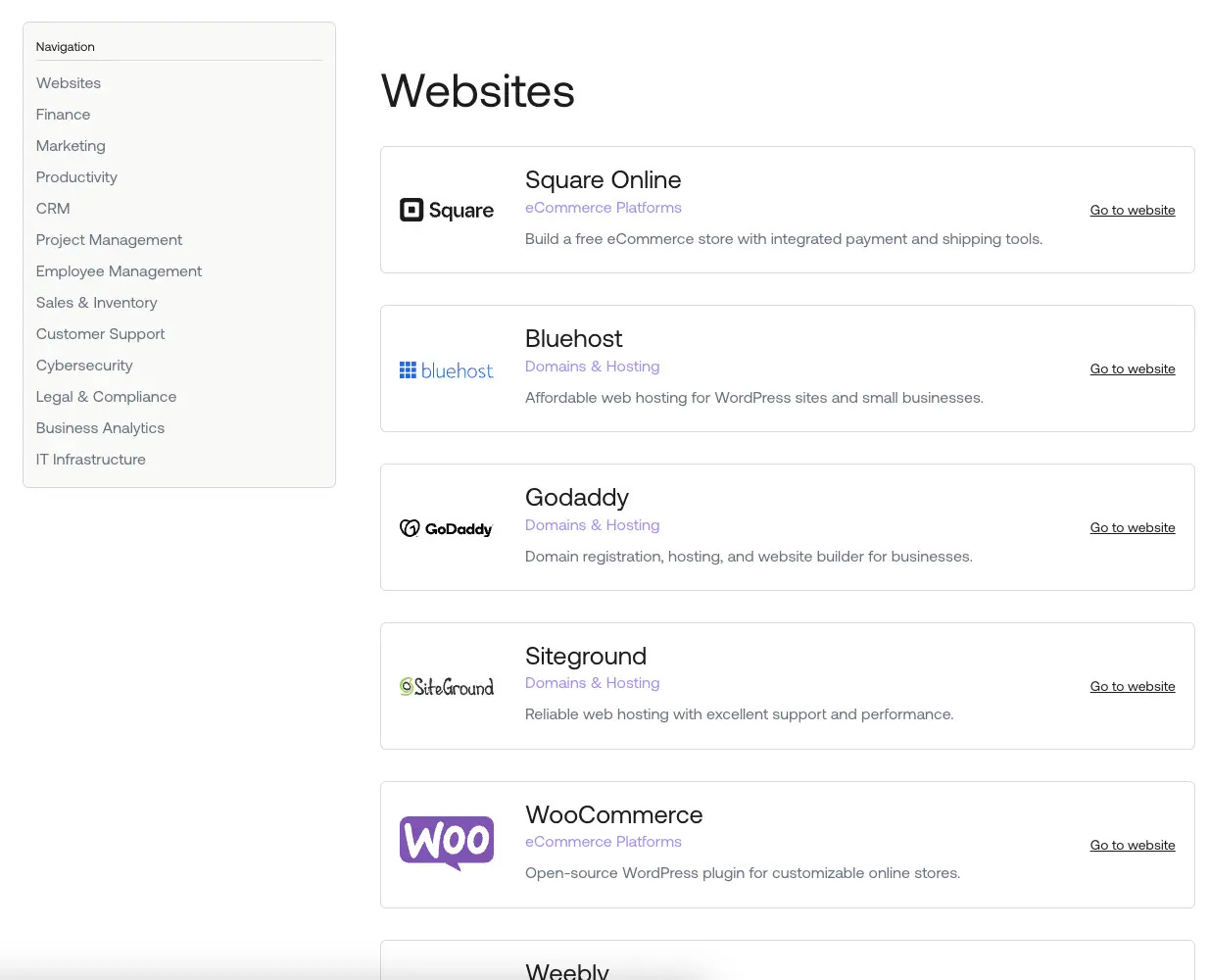Click Domains & Hosting tag under Bluehost
The image size is (1209, 980).
(593, 367)
